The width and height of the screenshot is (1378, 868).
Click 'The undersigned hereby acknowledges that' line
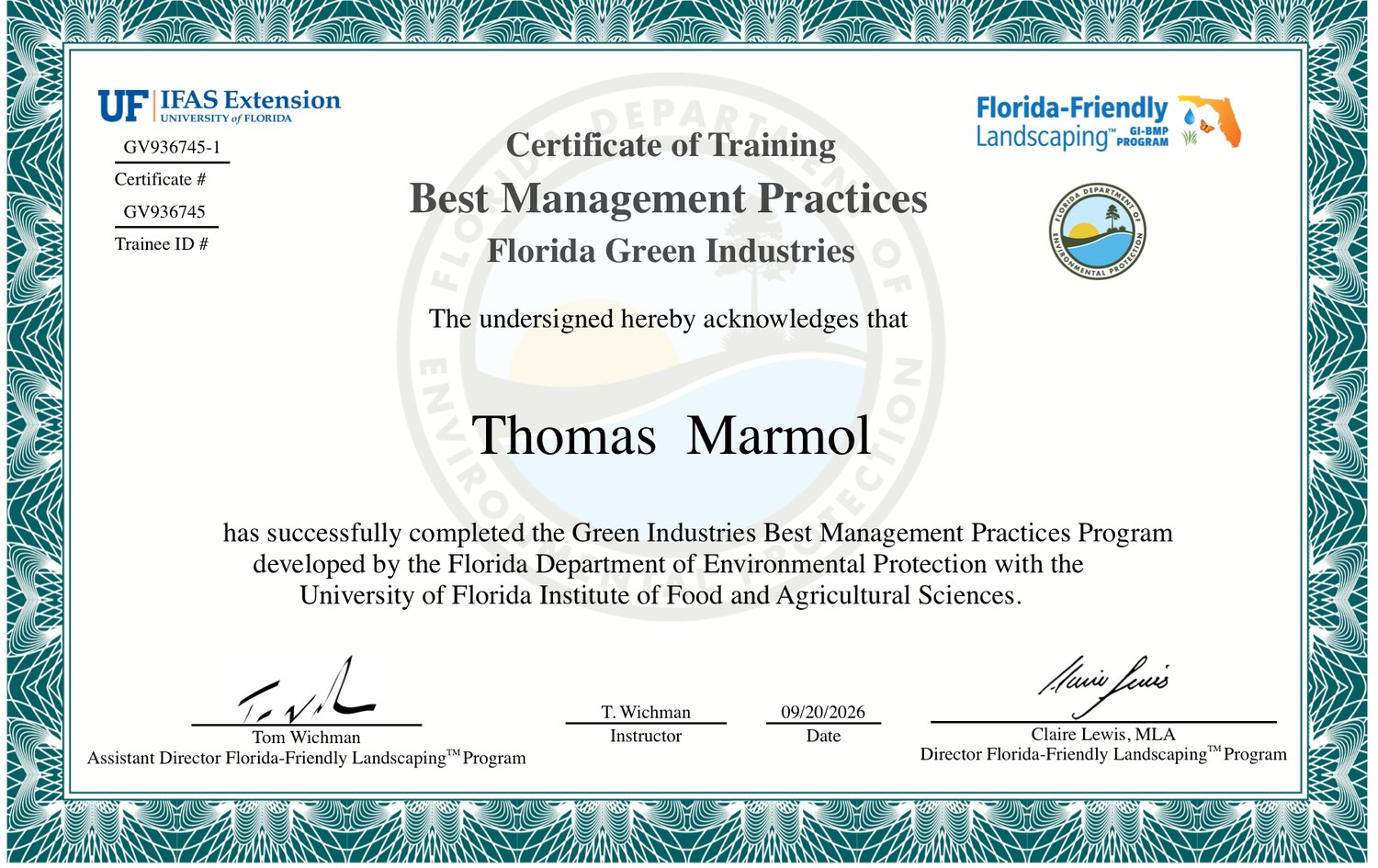point(668,319)
